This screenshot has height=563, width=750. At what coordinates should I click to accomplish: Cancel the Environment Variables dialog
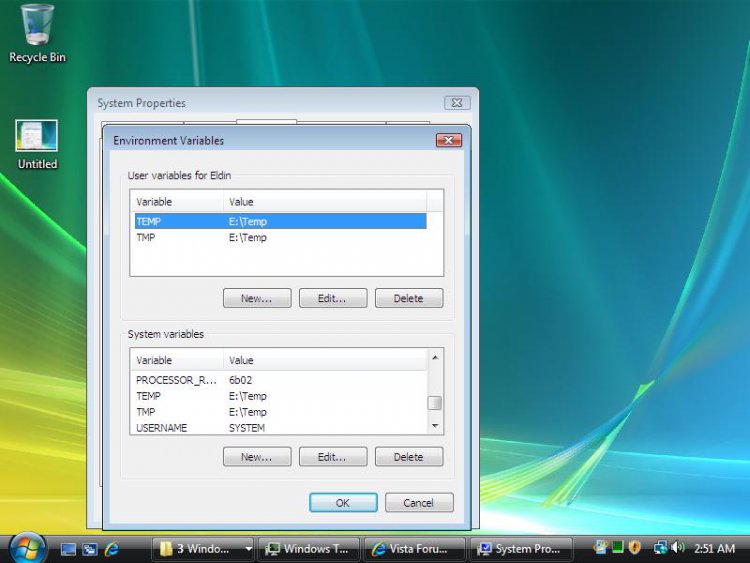tap(419, 503)
